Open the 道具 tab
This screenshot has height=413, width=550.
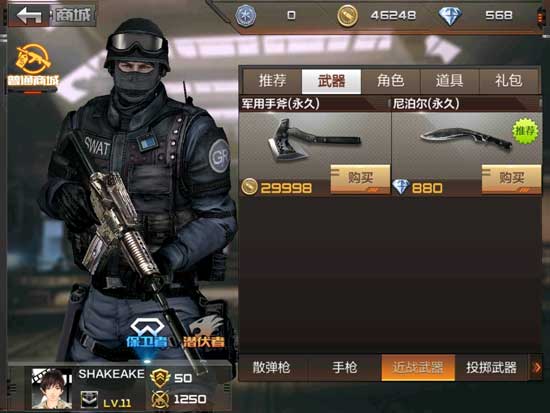(449, 81)
